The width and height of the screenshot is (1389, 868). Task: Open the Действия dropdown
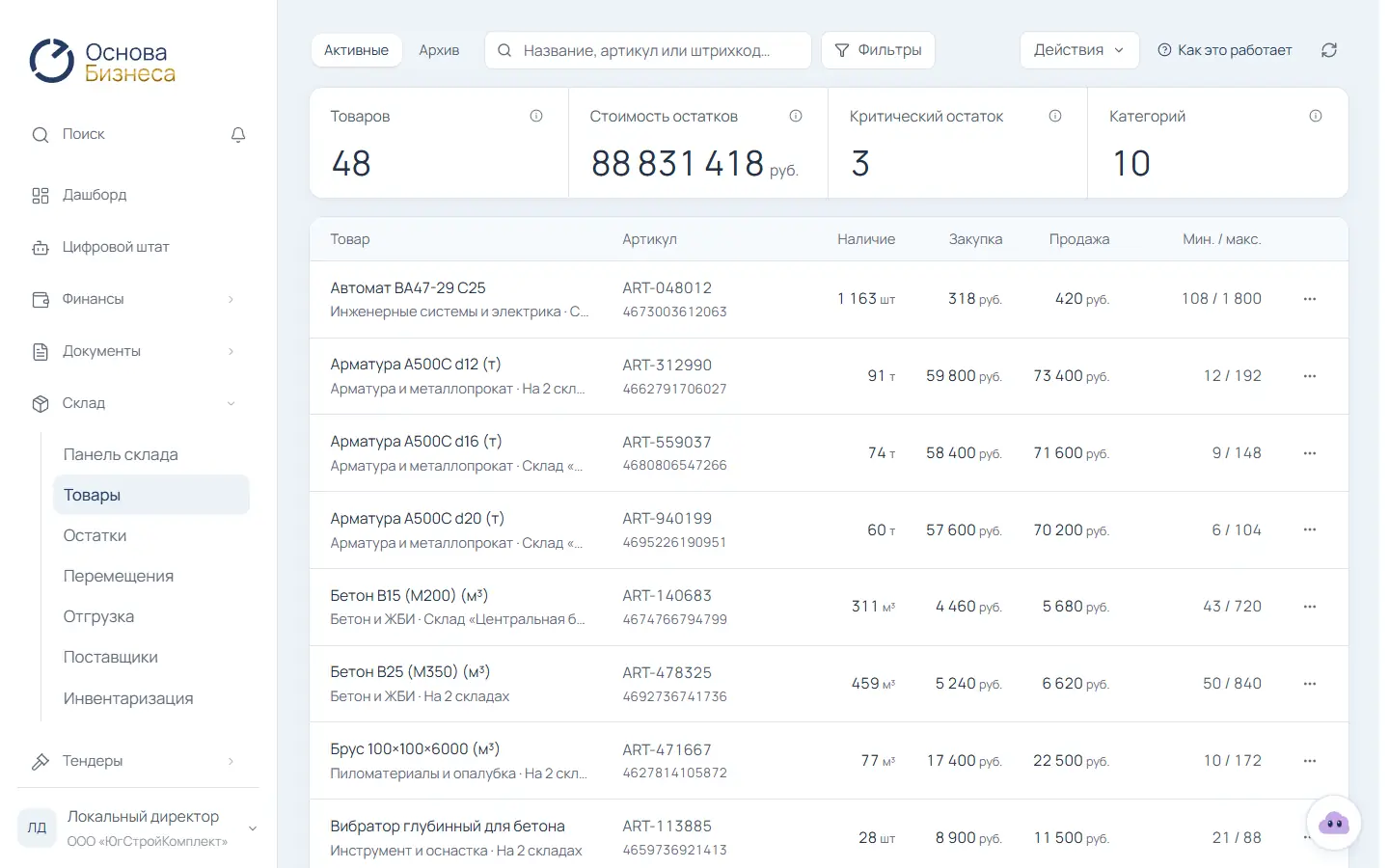point(1079,50)
